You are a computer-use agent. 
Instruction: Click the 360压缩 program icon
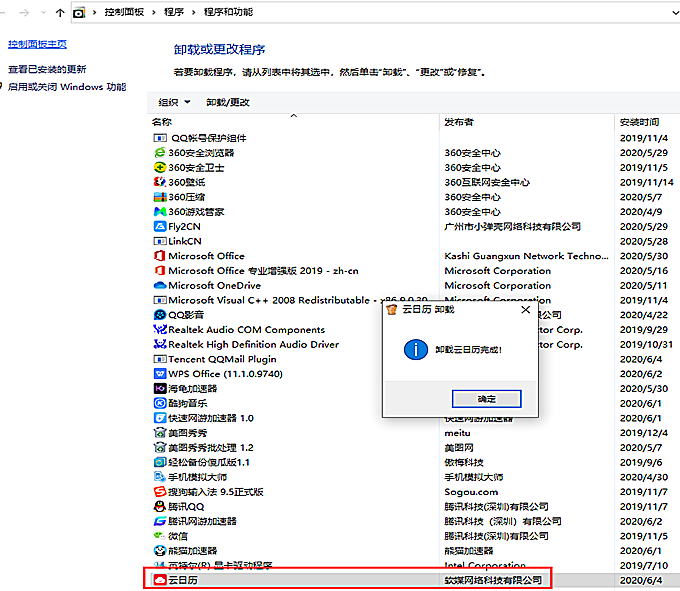(x=160, y=197)
